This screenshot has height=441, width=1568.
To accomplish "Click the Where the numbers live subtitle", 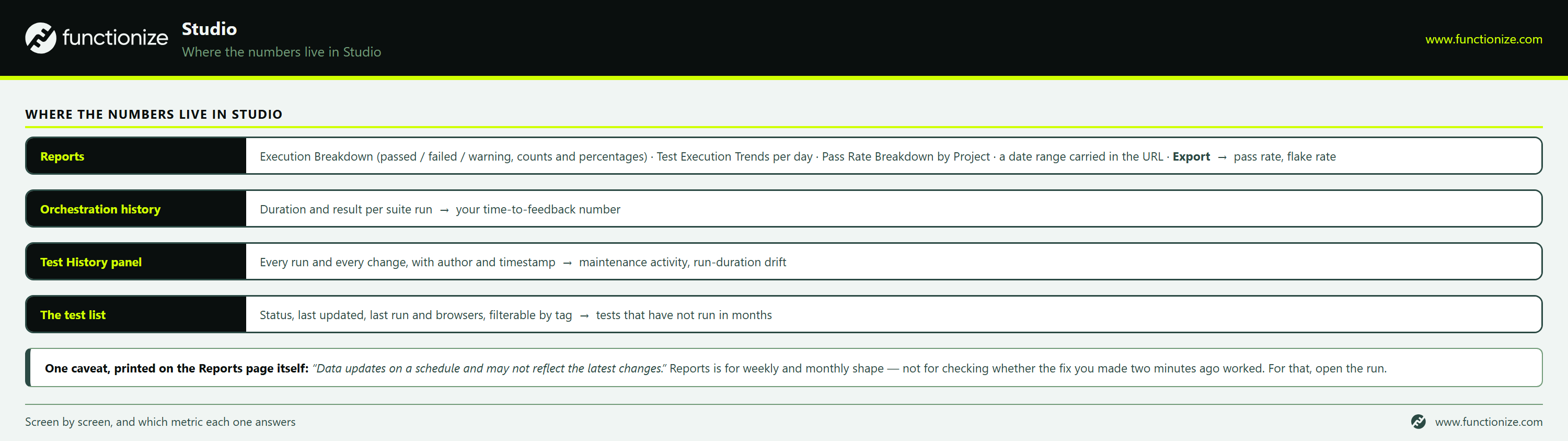I will [281, 52].
